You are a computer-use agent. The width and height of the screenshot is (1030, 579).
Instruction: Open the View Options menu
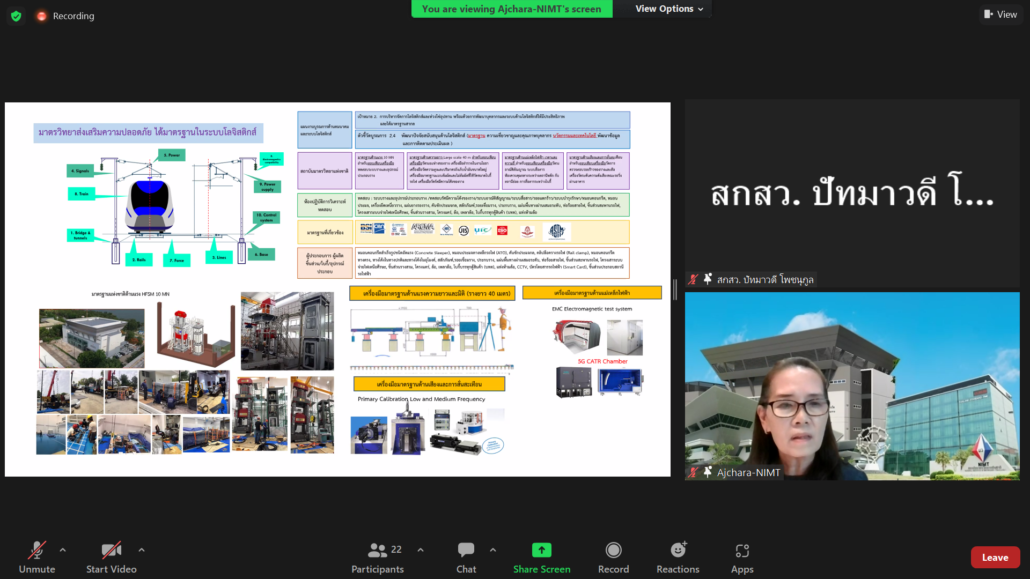click(x=670, y=9)
